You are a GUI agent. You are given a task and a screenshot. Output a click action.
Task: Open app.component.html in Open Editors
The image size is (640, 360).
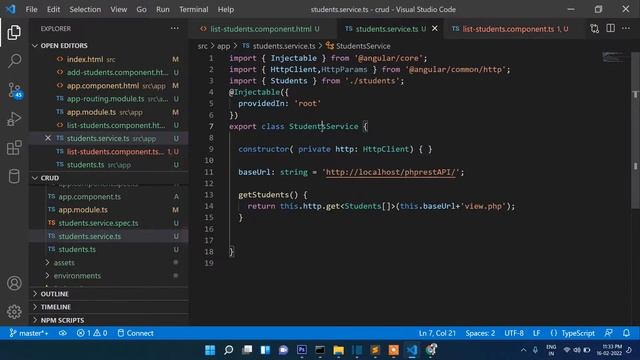click(109, 86)
